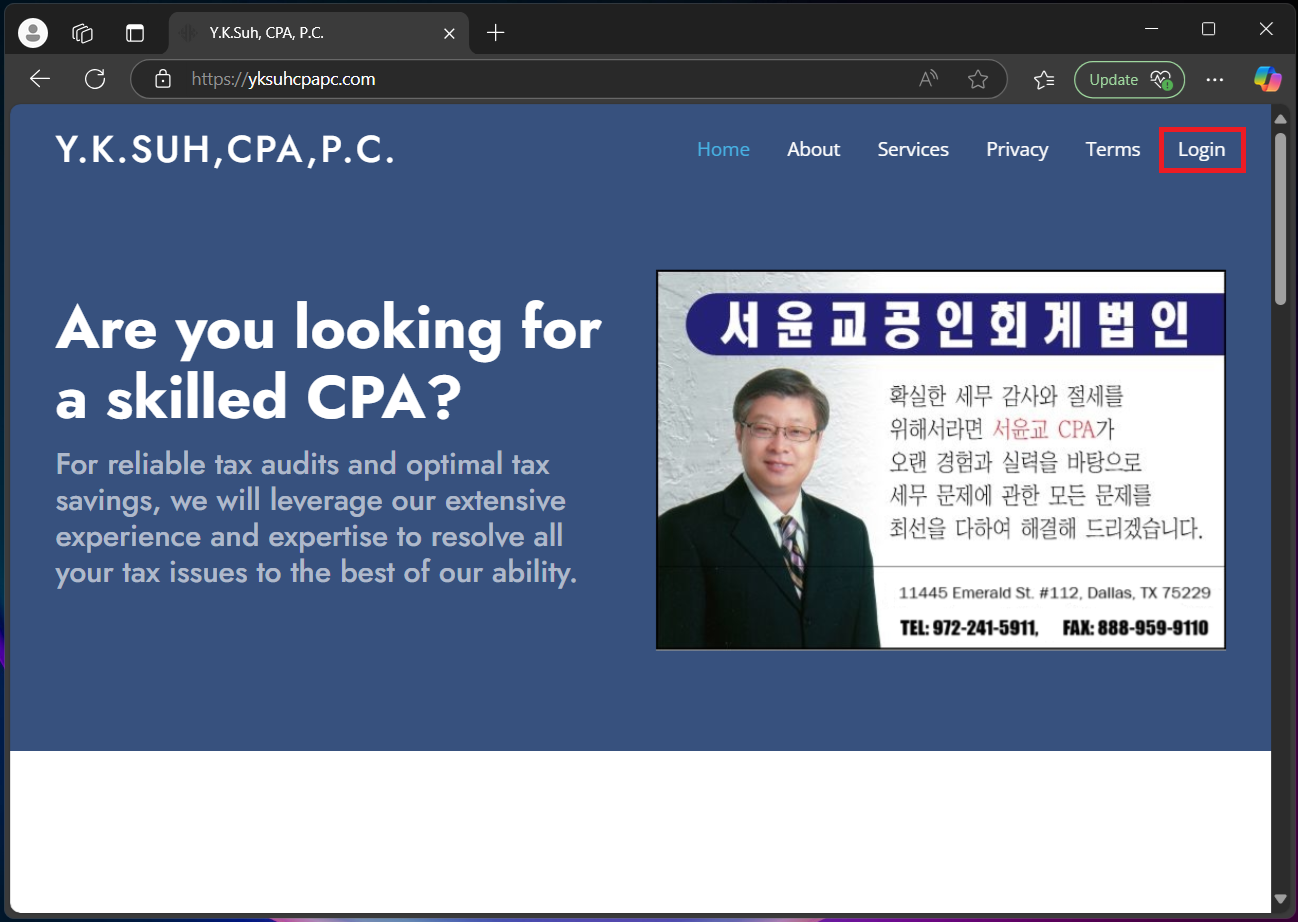Go to the Home nav link
The width and height of the screenshot is (1298, 922).
click(723, 149)
